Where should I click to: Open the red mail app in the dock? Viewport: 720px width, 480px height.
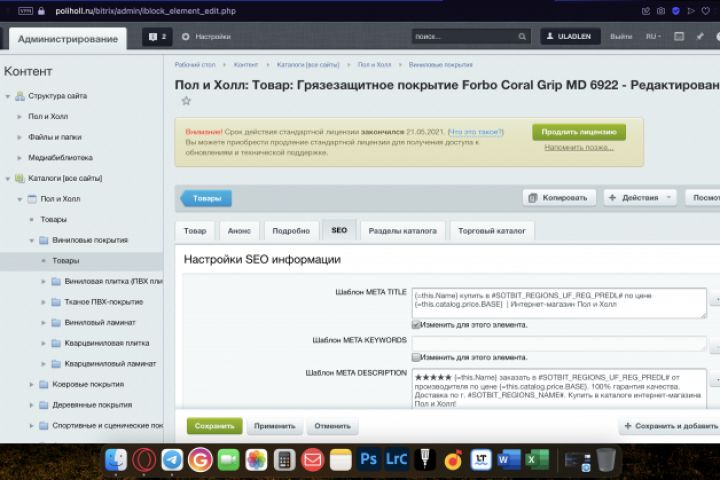click(x=313, y=460)
